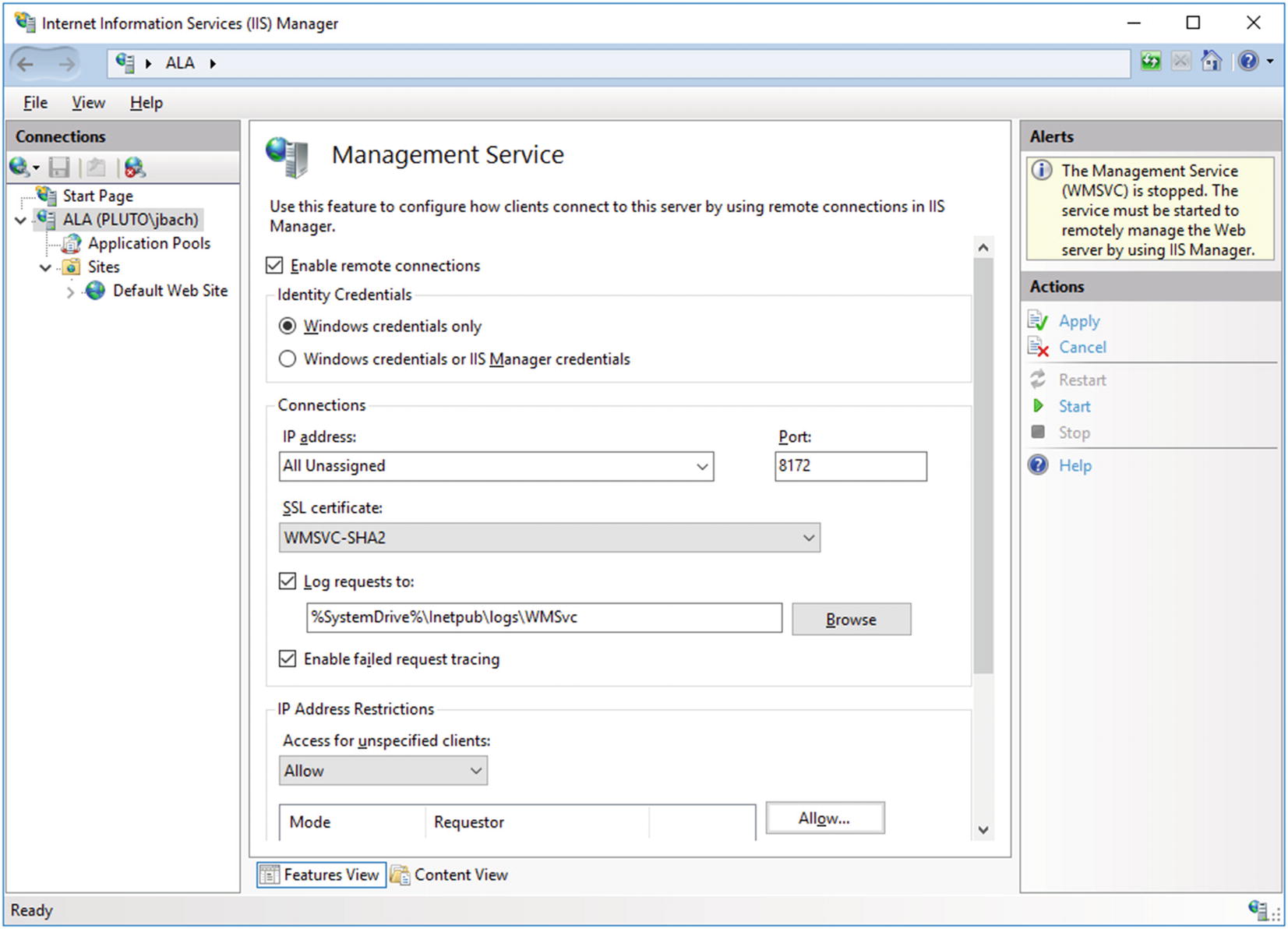Click the address bar server icon
This screenshot has height=929, width=1288.
click(125, 62)
